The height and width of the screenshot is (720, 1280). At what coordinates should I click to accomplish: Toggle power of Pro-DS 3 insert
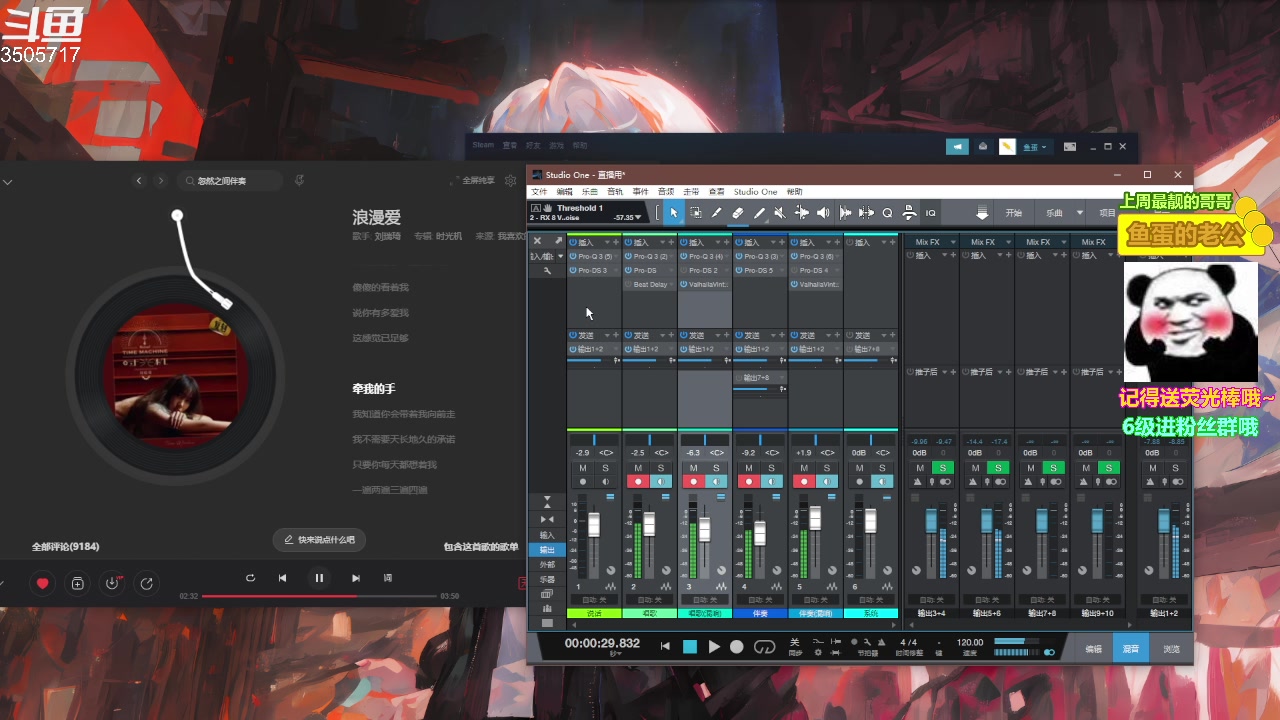574,271
